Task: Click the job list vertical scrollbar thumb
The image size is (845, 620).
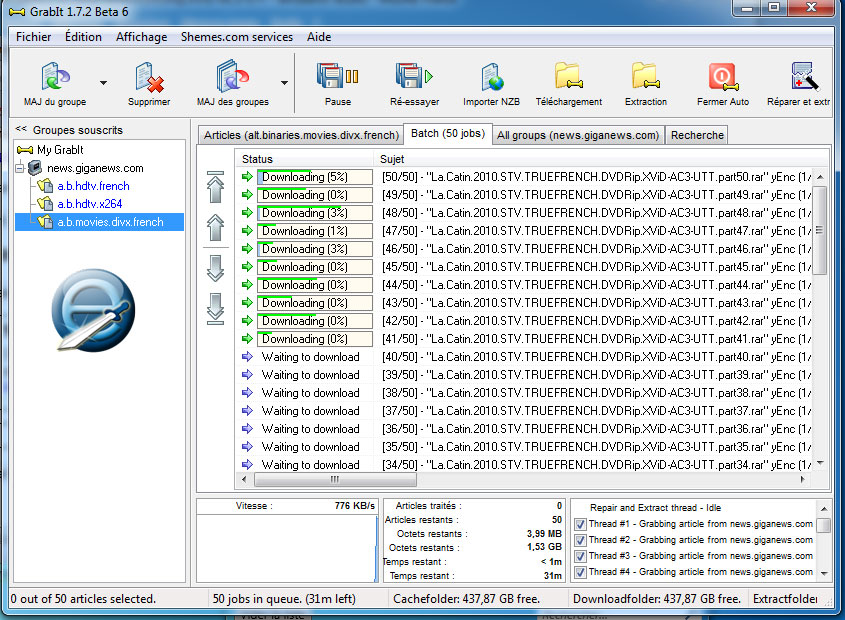Action: pyautogui.click(x=819, y=230)
